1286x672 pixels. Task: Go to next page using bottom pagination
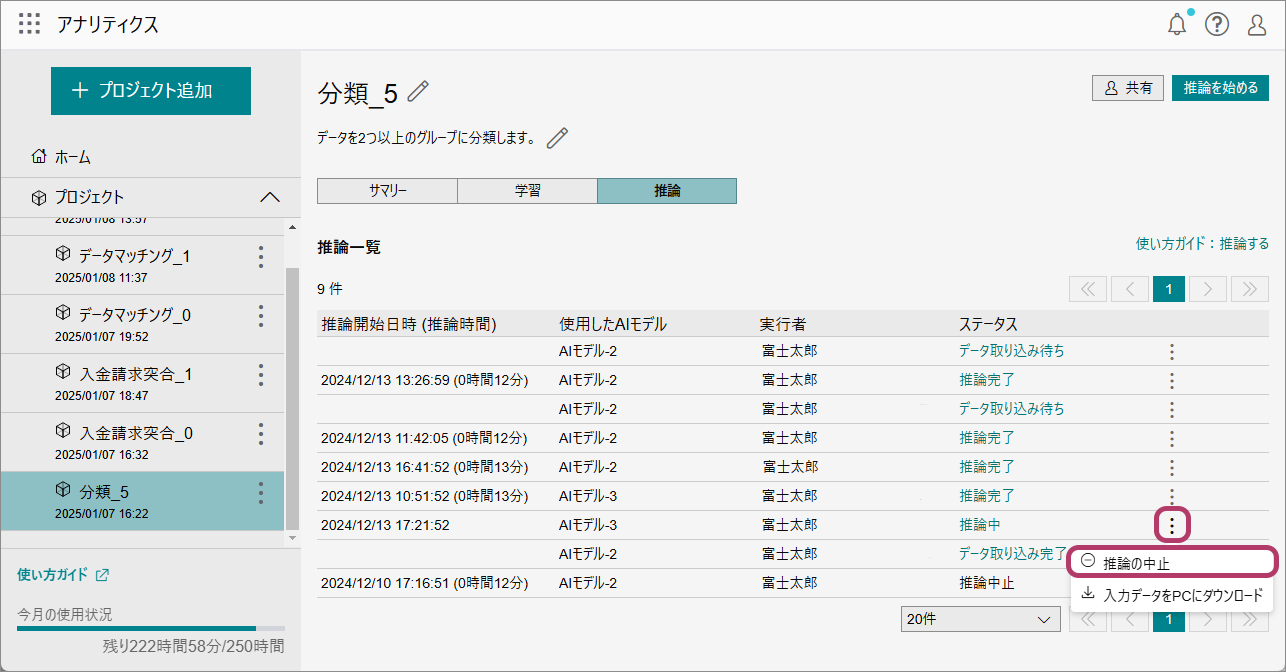(1208, 619)
